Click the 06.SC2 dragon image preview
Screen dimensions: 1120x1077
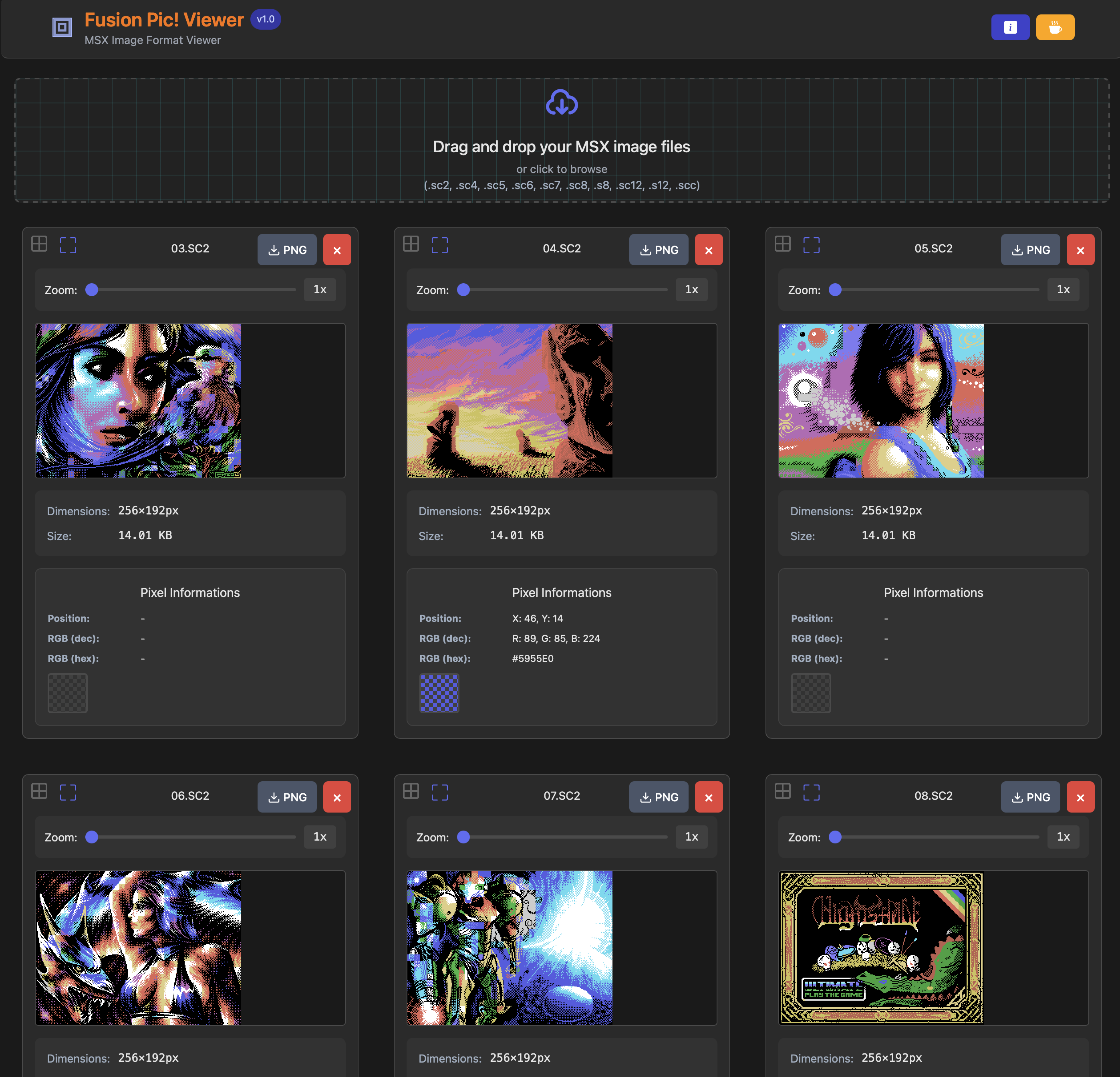pos(138,948)
